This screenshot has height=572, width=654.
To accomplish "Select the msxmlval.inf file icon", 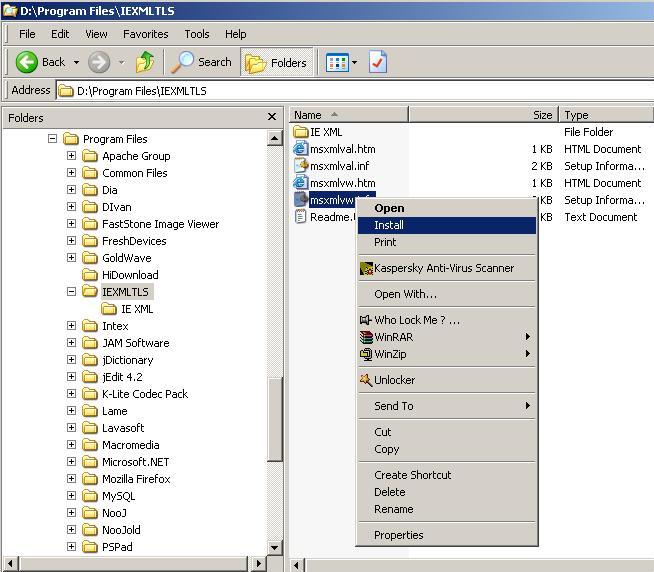I will tap(300, 166).
